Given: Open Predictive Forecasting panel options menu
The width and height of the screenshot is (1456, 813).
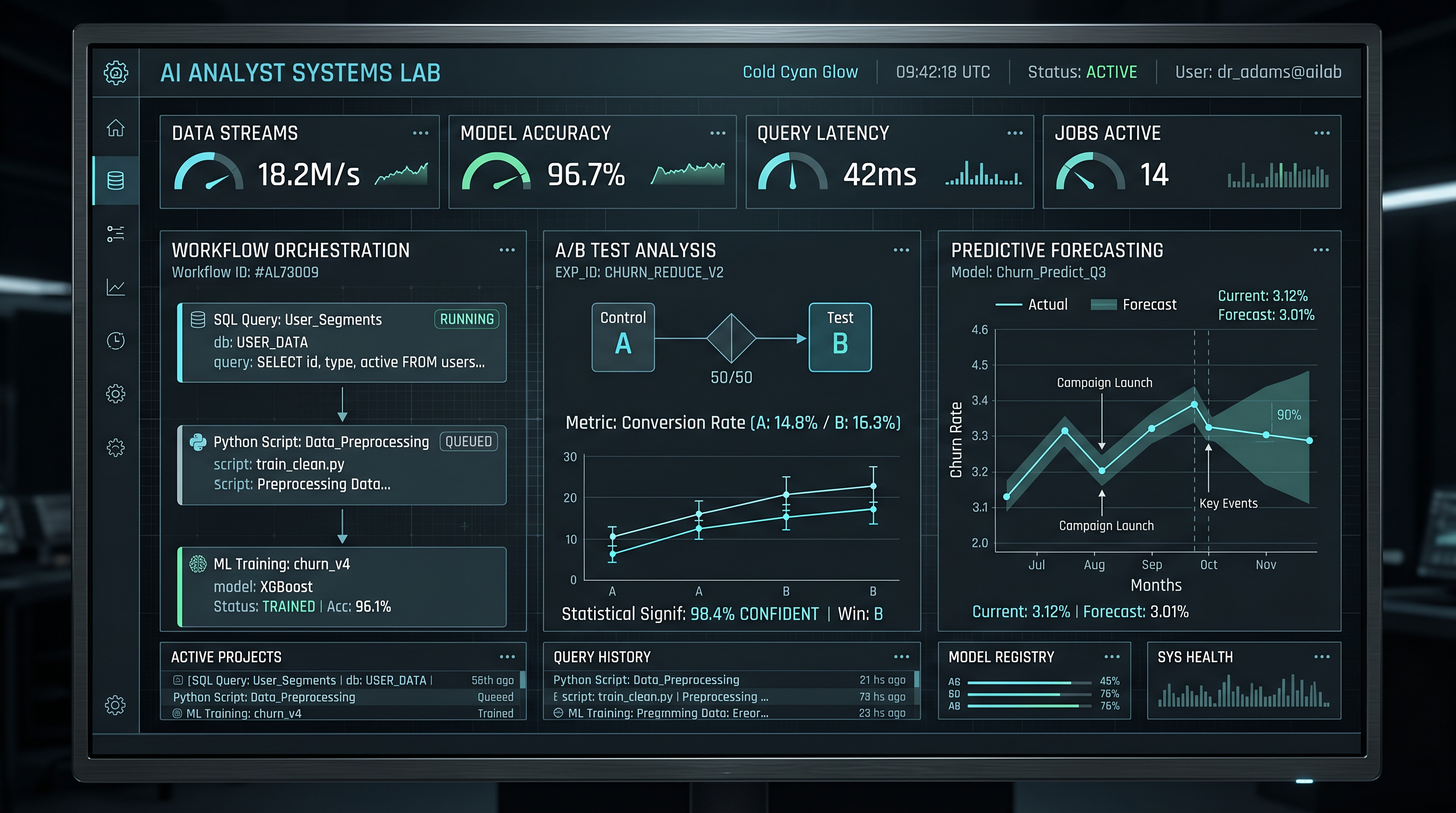Looking at the screenshot, I should pos(1321,250).
